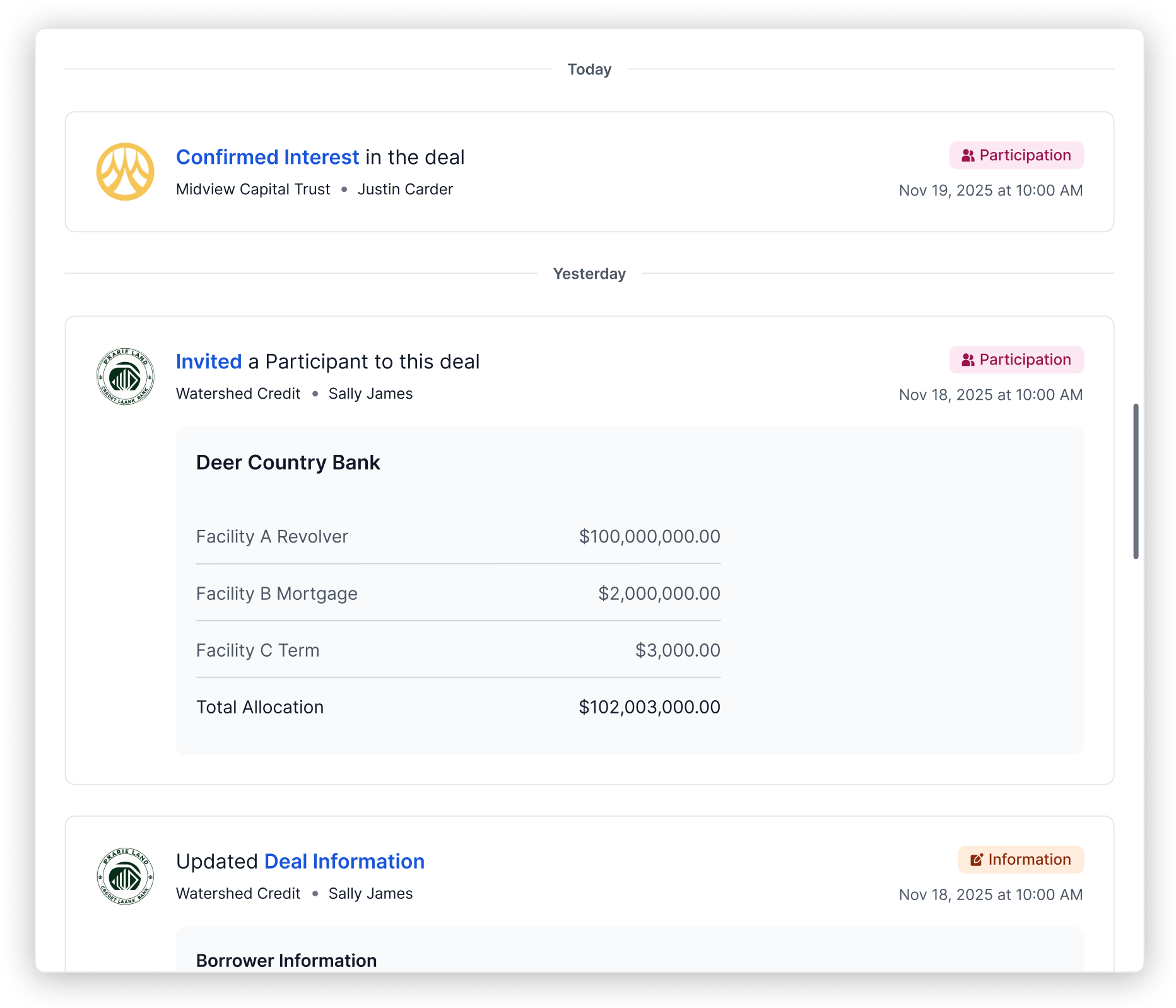This screenshot has height=1008, width=1176.
Task: Click the Midview Capital Trust company name
Action: 253,189
